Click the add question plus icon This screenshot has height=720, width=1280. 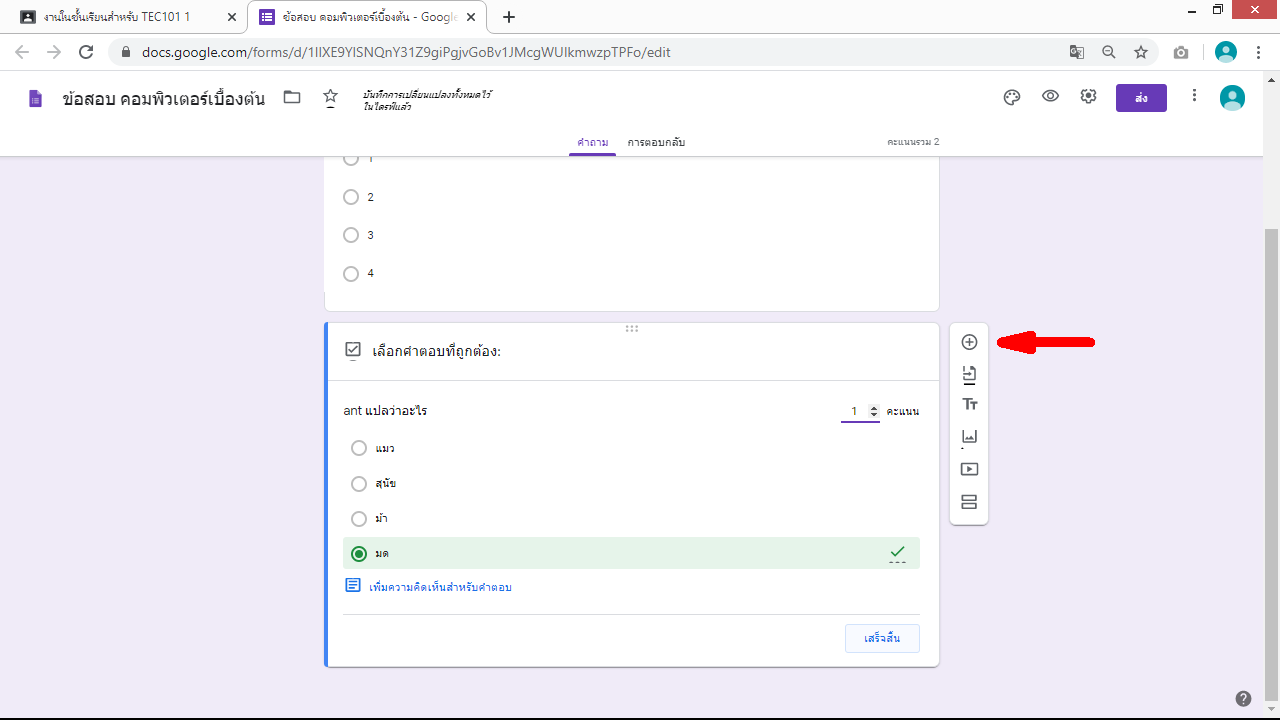click(x=969, y=342)
